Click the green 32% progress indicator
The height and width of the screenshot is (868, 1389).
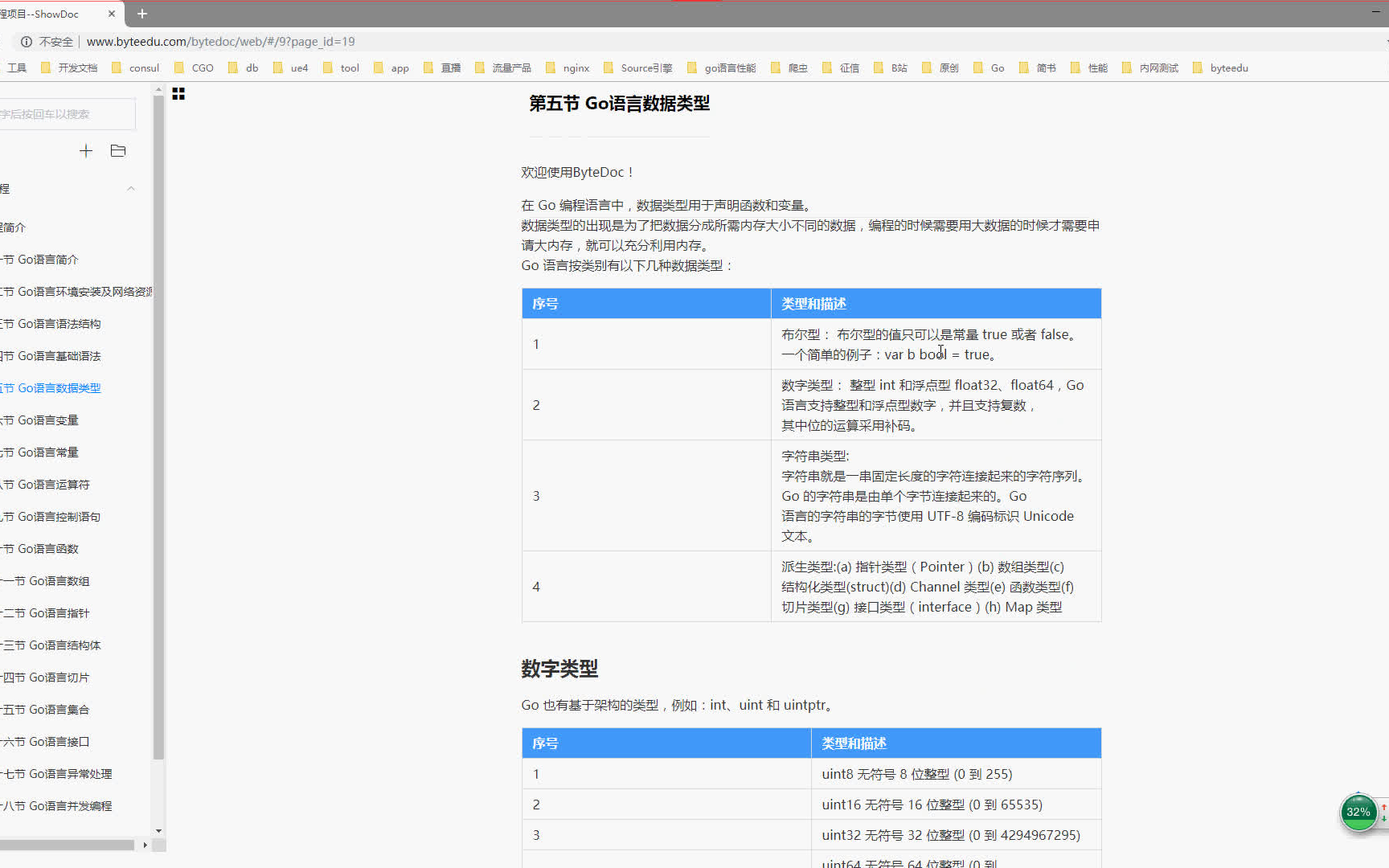click(x=1358, y=813)
